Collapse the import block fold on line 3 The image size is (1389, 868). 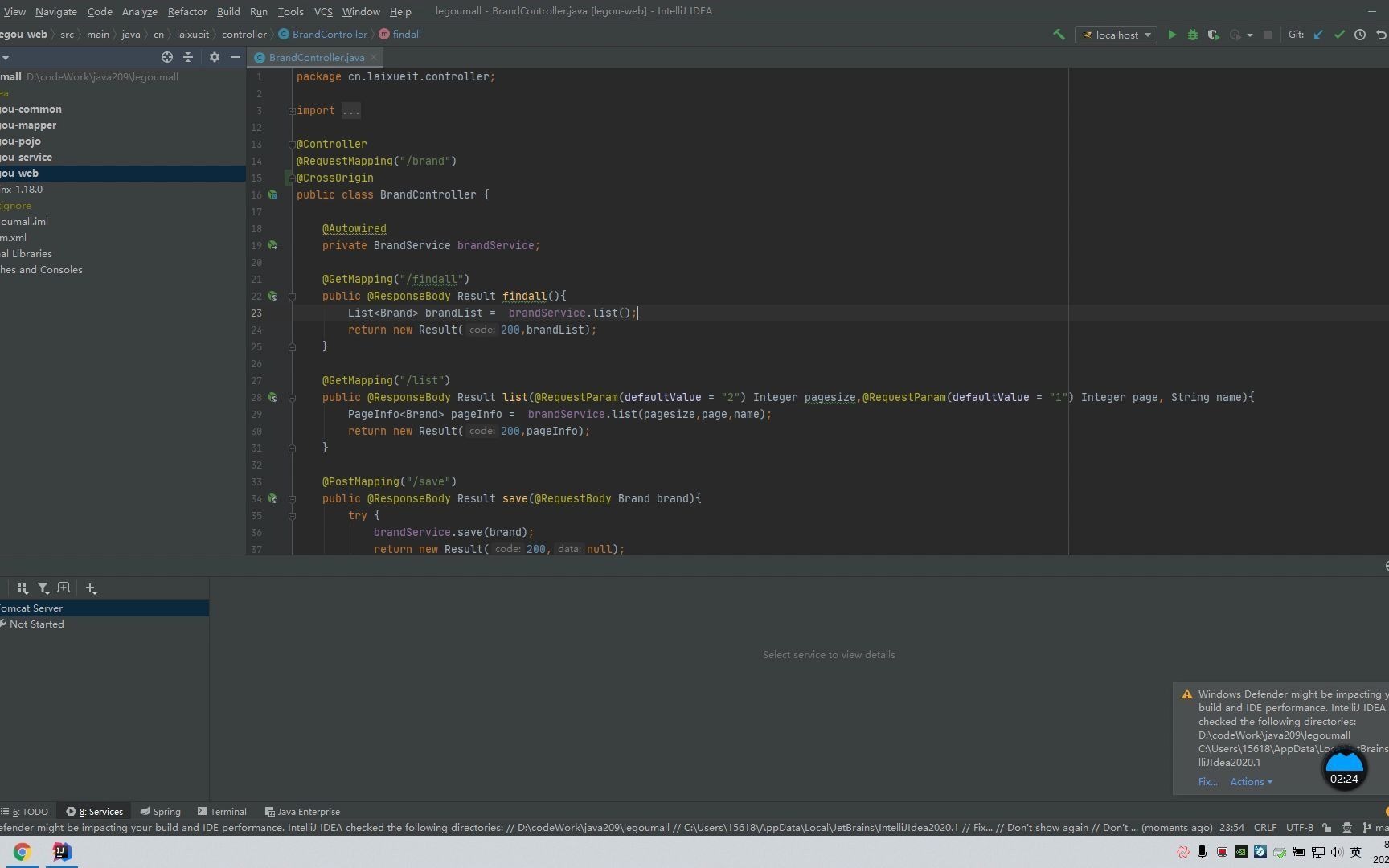292,111
